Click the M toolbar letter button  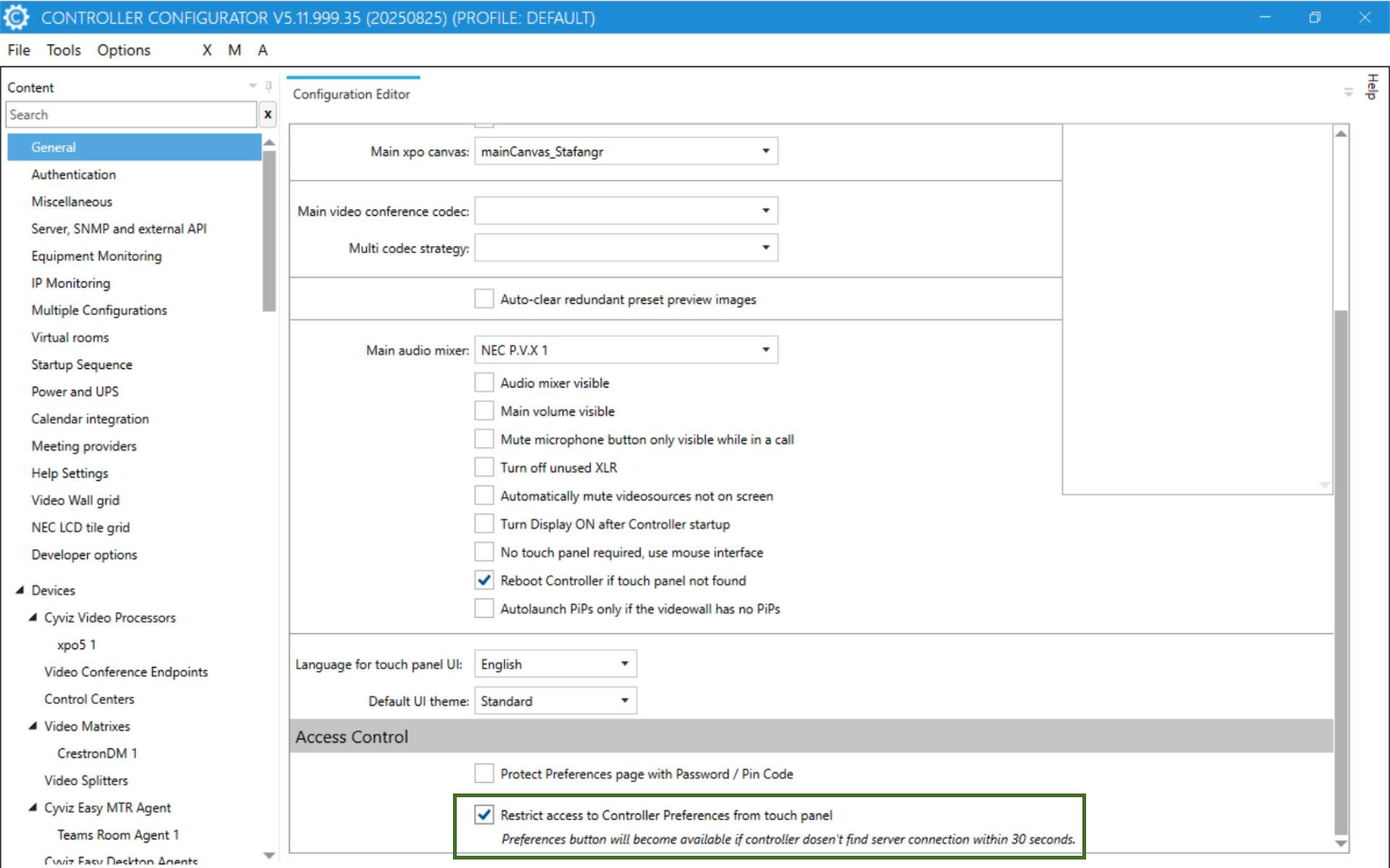tap(234, 50)
